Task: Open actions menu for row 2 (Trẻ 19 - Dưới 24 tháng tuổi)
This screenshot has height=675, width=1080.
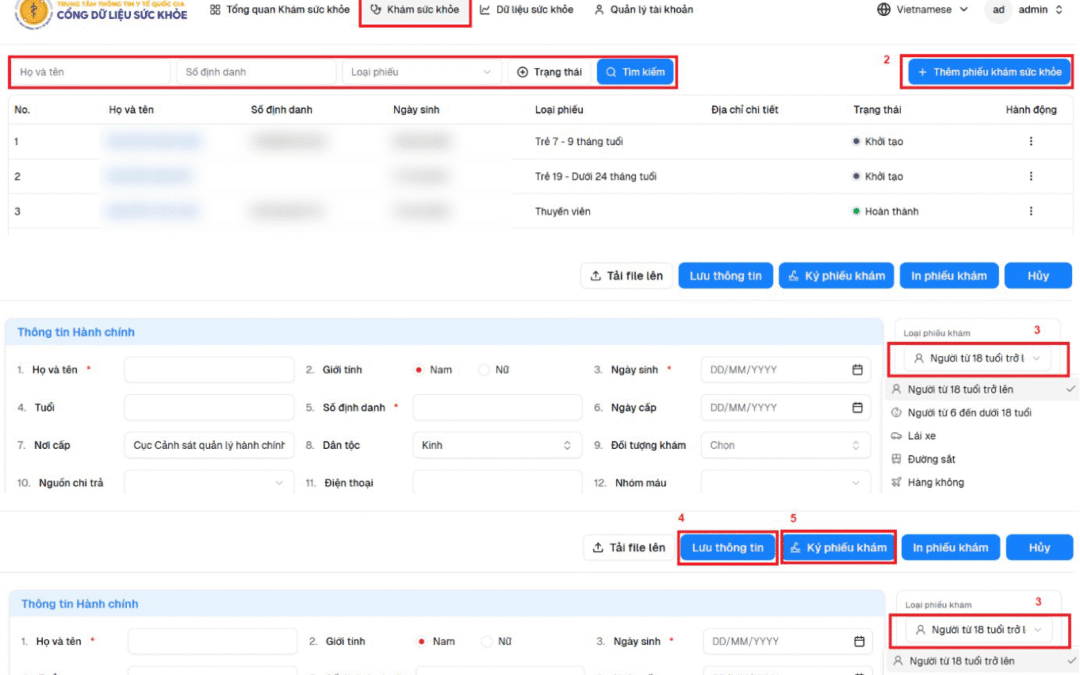Action: point(1030,176)
